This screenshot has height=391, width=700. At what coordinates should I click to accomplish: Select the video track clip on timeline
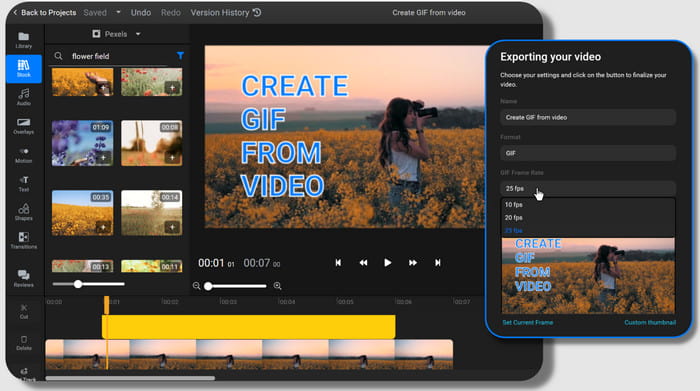point(249,354)
